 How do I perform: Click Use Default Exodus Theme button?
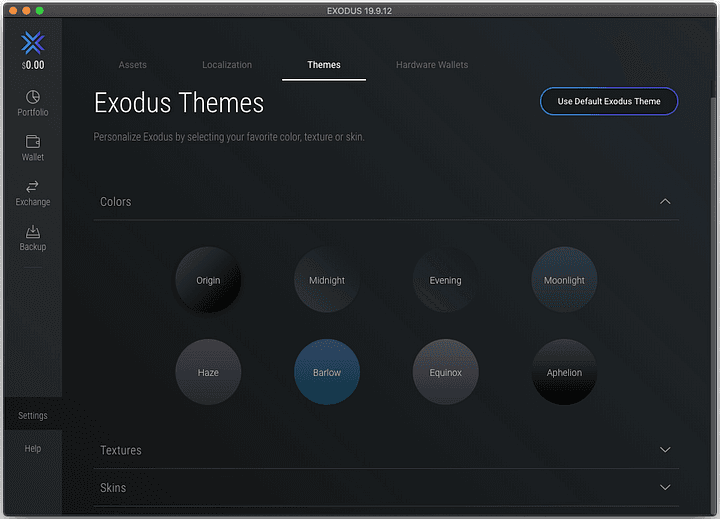[x=609, y=101]
